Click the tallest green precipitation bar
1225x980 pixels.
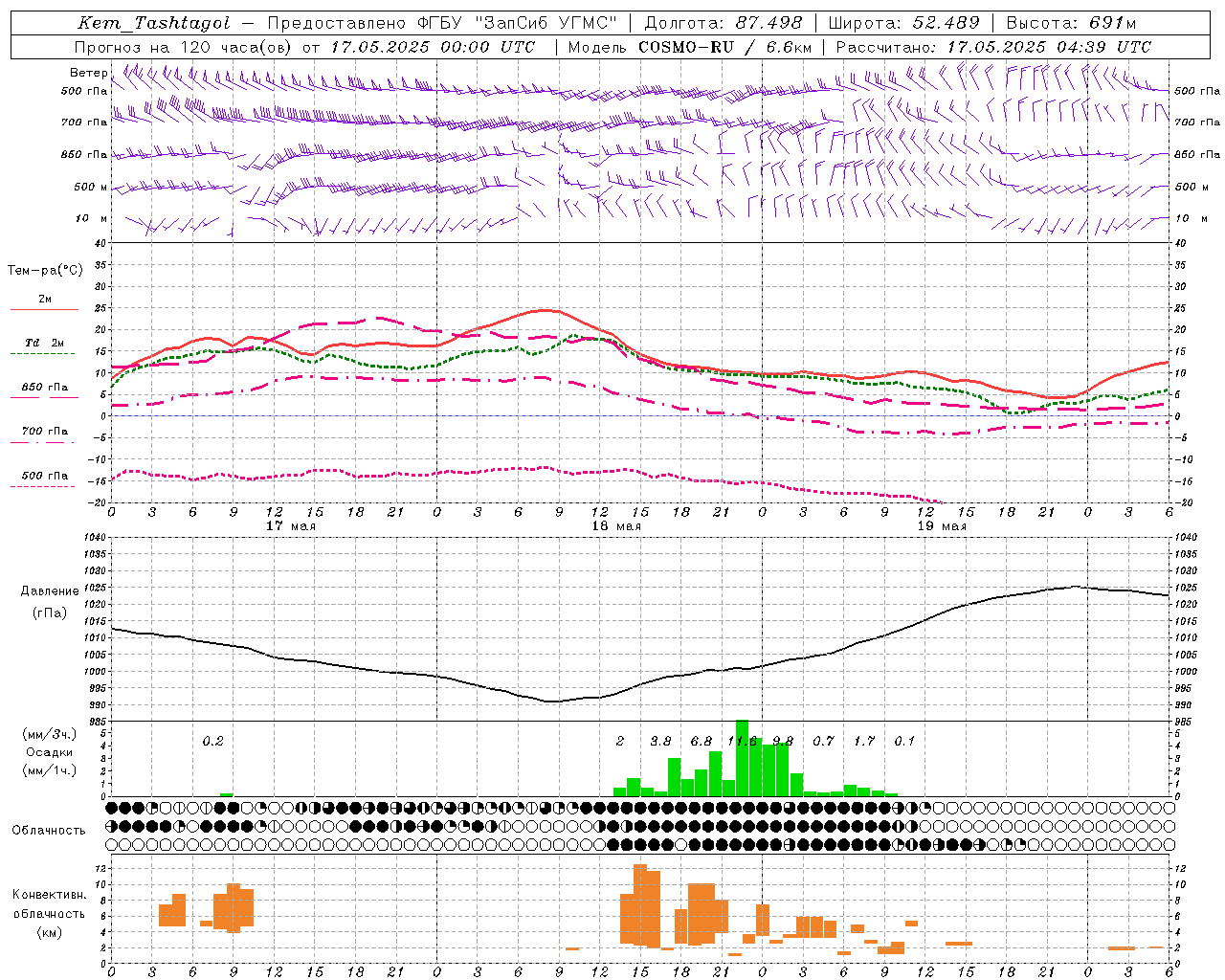742,758
